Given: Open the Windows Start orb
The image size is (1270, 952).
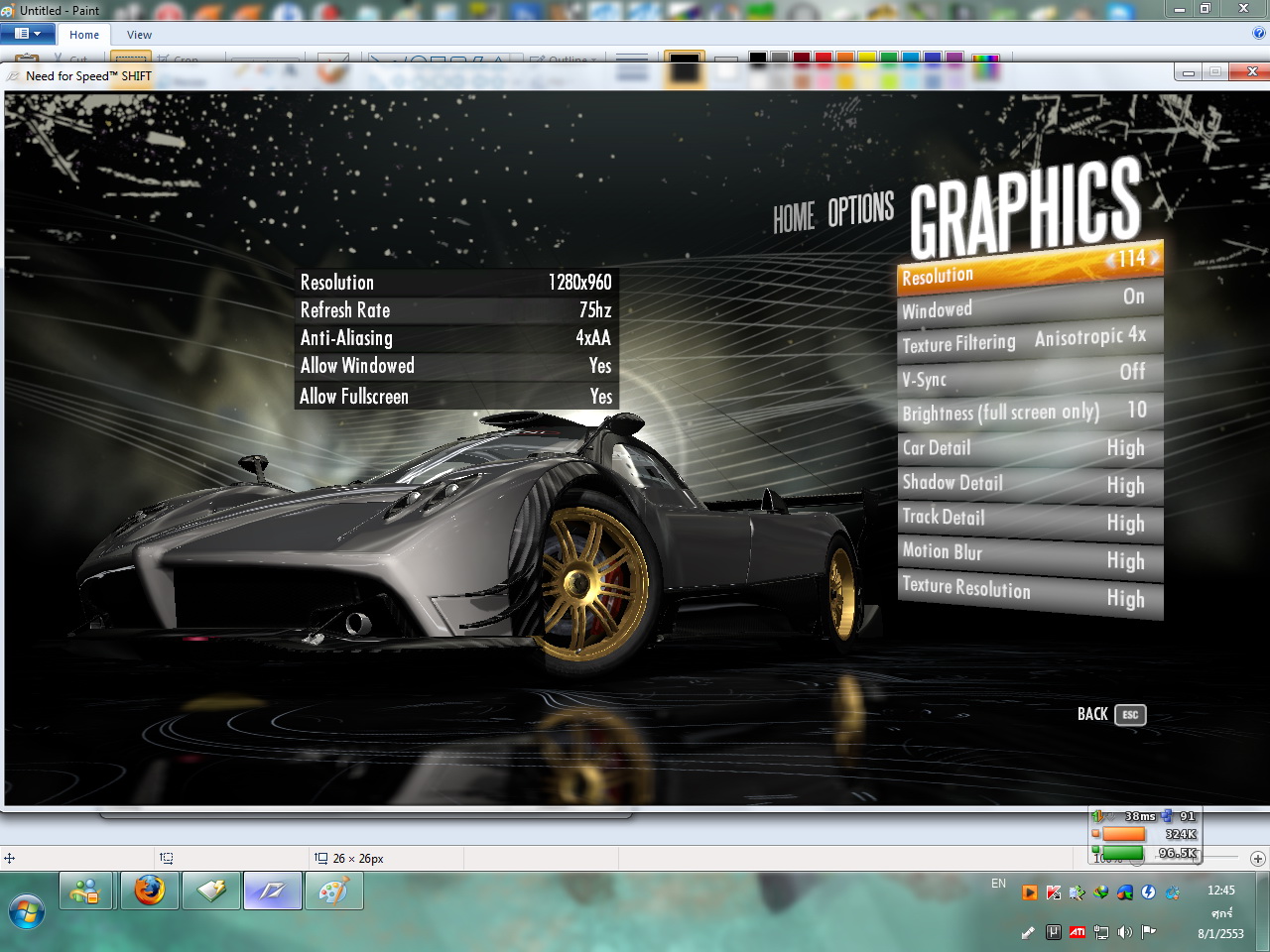Looking at the screenshot, I should coord(27,911).
